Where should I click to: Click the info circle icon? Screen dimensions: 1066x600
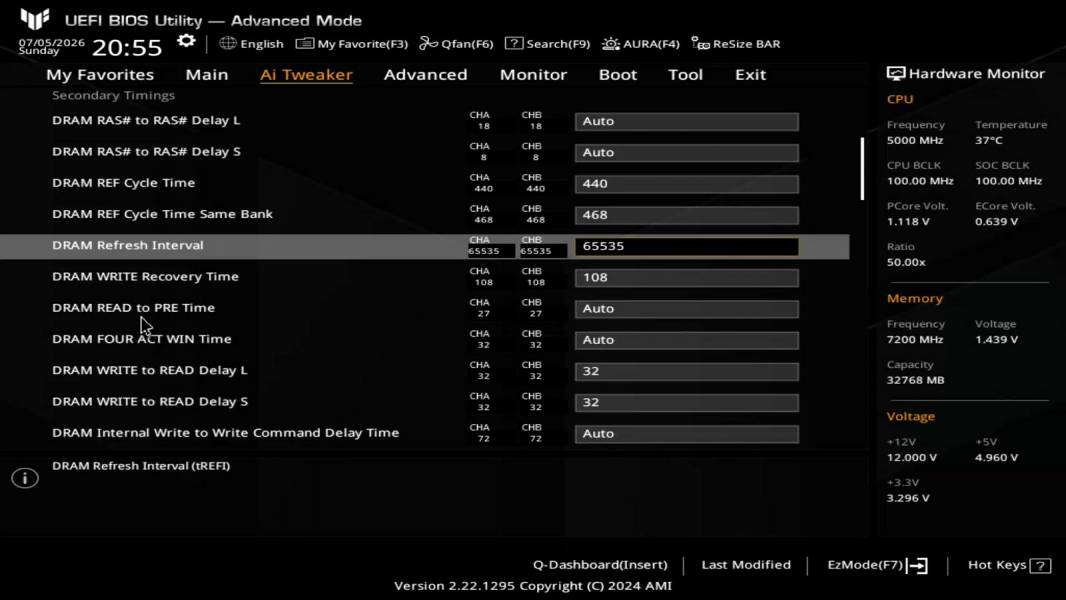25,478
